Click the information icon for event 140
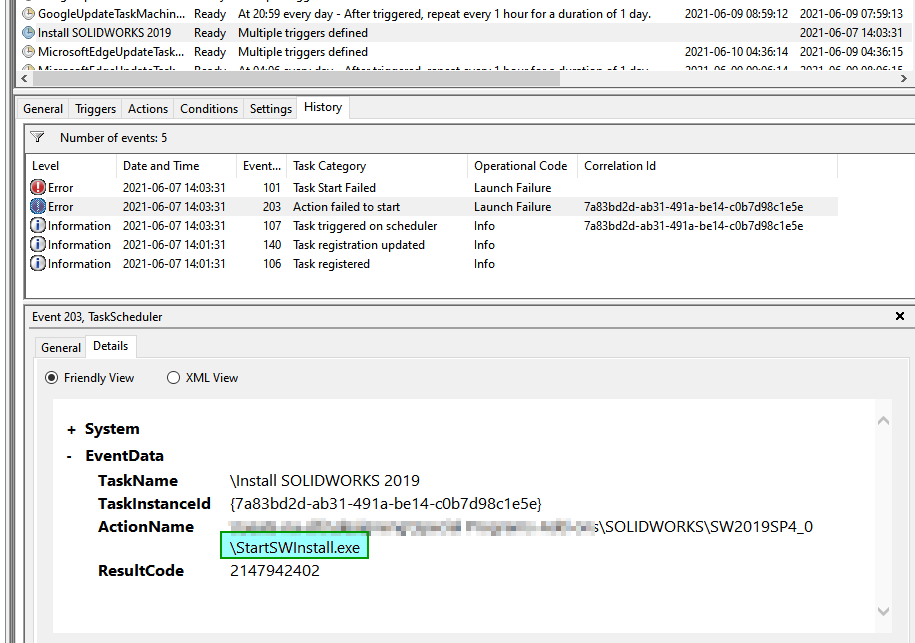The height and width of the screenshot is (643, 915). point(38,244)
